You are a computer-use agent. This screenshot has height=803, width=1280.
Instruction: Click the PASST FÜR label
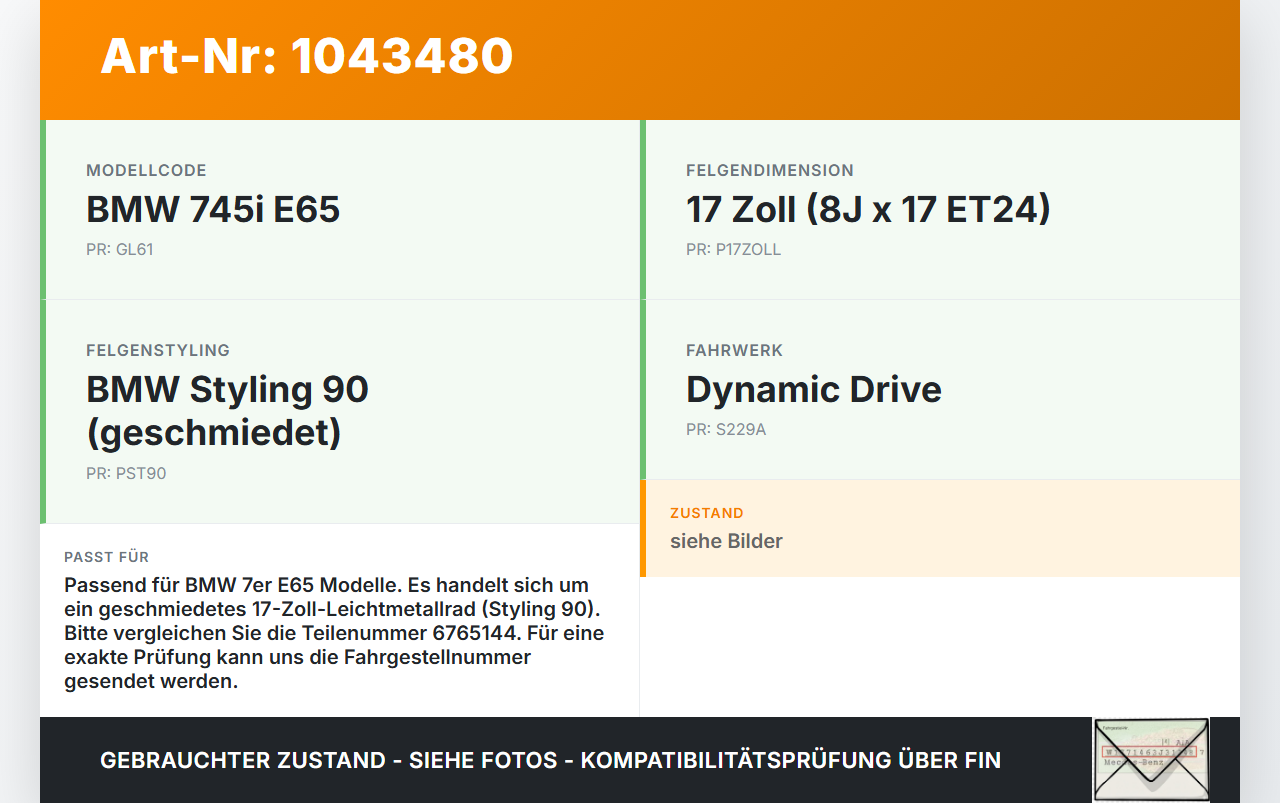106,557
